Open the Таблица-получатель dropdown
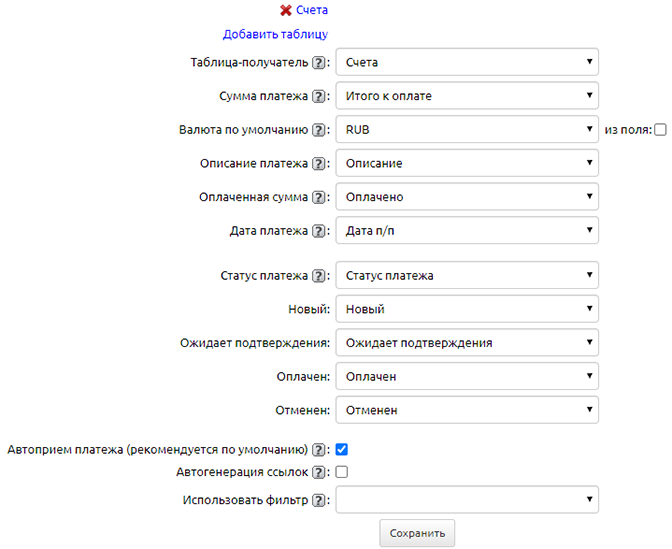672x549 pixels. (467, 63)
